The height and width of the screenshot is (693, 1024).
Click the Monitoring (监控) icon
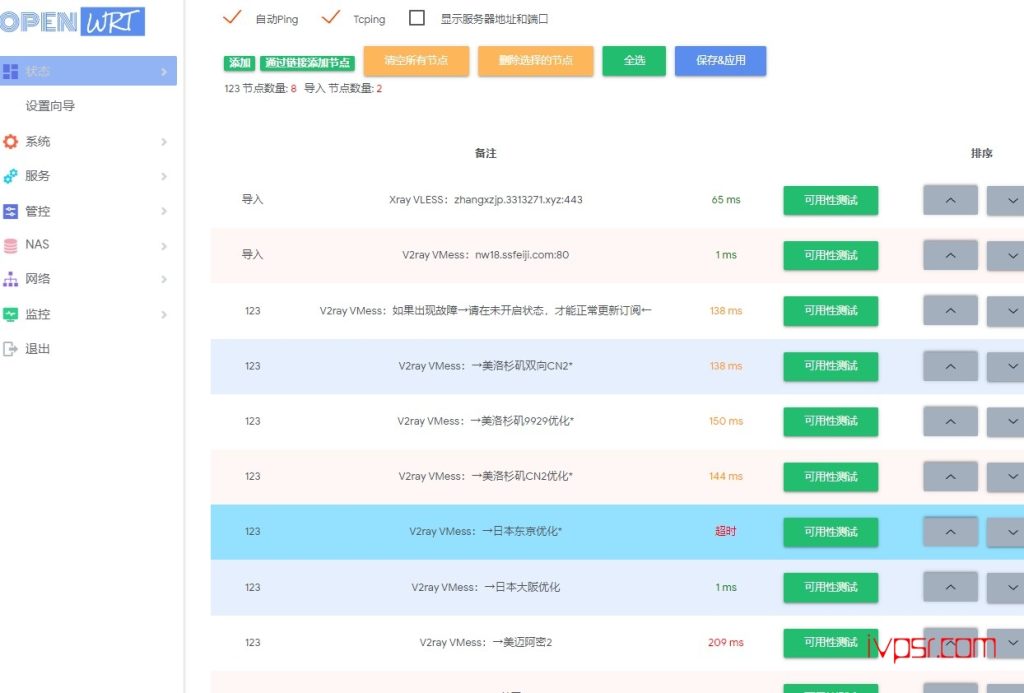(x=10, y=314)
